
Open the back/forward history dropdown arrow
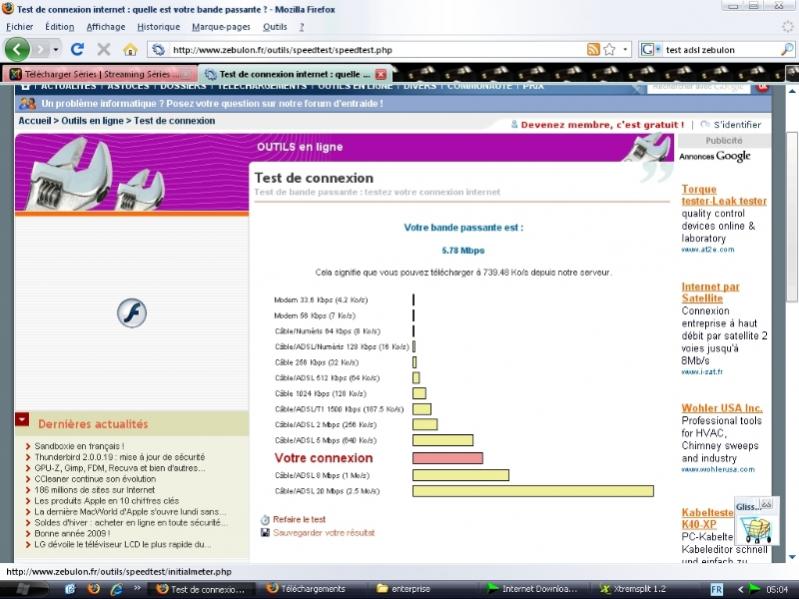(x=56, y=49)
